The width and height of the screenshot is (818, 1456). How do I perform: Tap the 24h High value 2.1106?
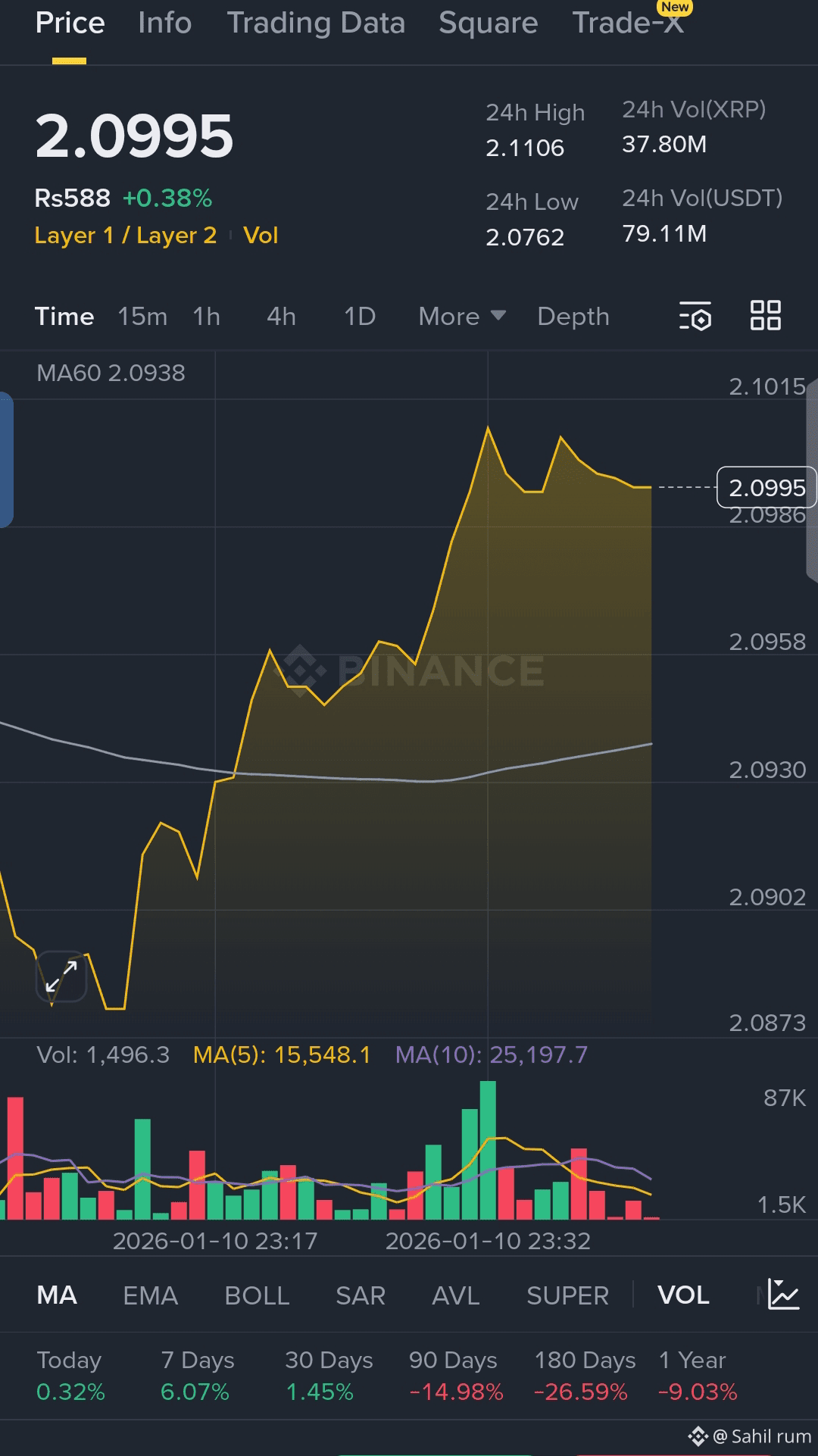click(525, 148)
